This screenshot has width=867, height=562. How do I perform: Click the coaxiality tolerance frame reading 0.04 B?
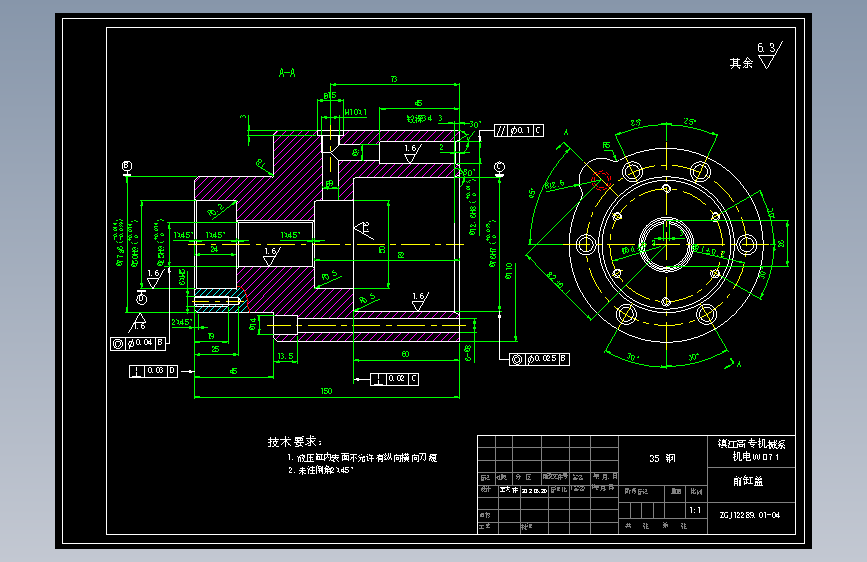pyautogui.click(x=138, y=344)
